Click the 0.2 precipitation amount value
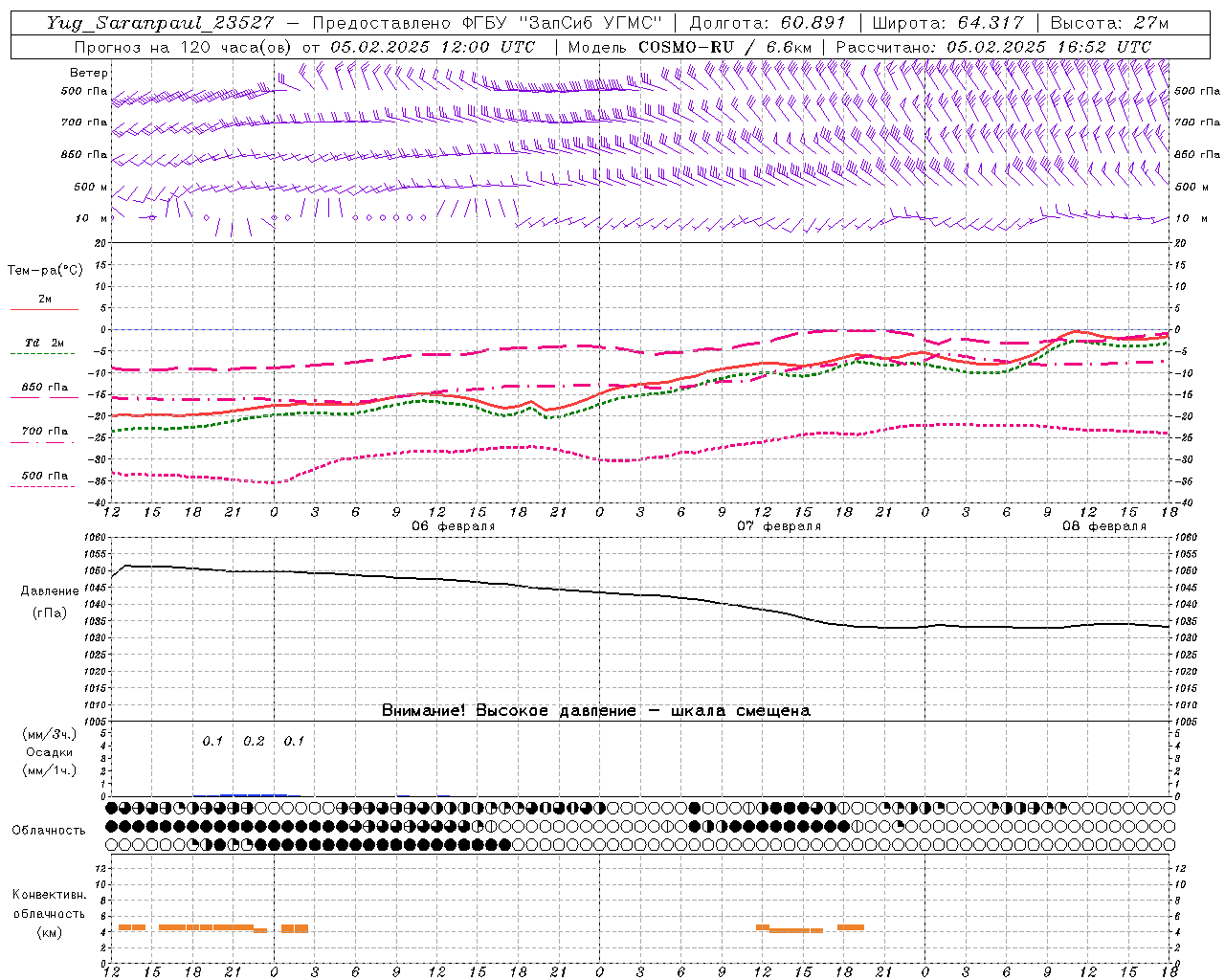Viewport: 1225px width, 980px height. tap(254, 742)
